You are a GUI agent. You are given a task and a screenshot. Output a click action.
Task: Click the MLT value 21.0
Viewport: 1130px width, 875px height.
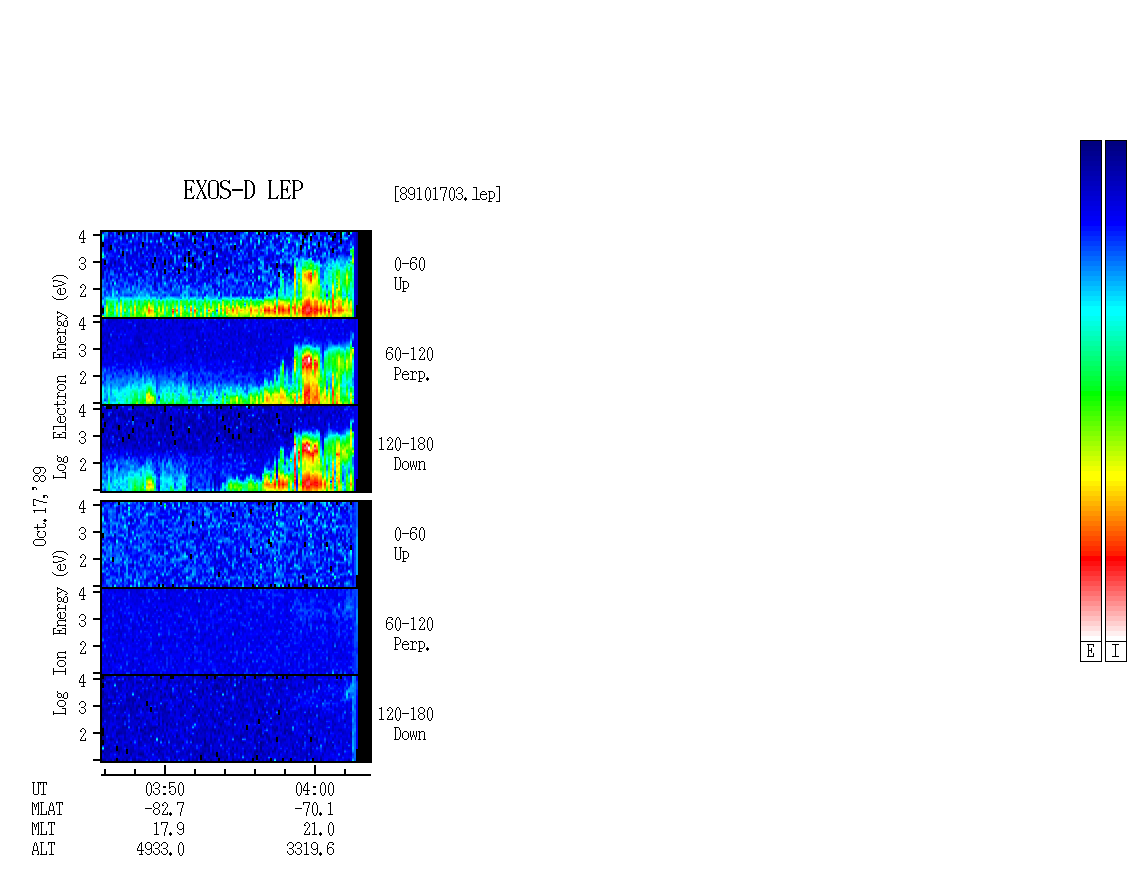pos(319,830)
